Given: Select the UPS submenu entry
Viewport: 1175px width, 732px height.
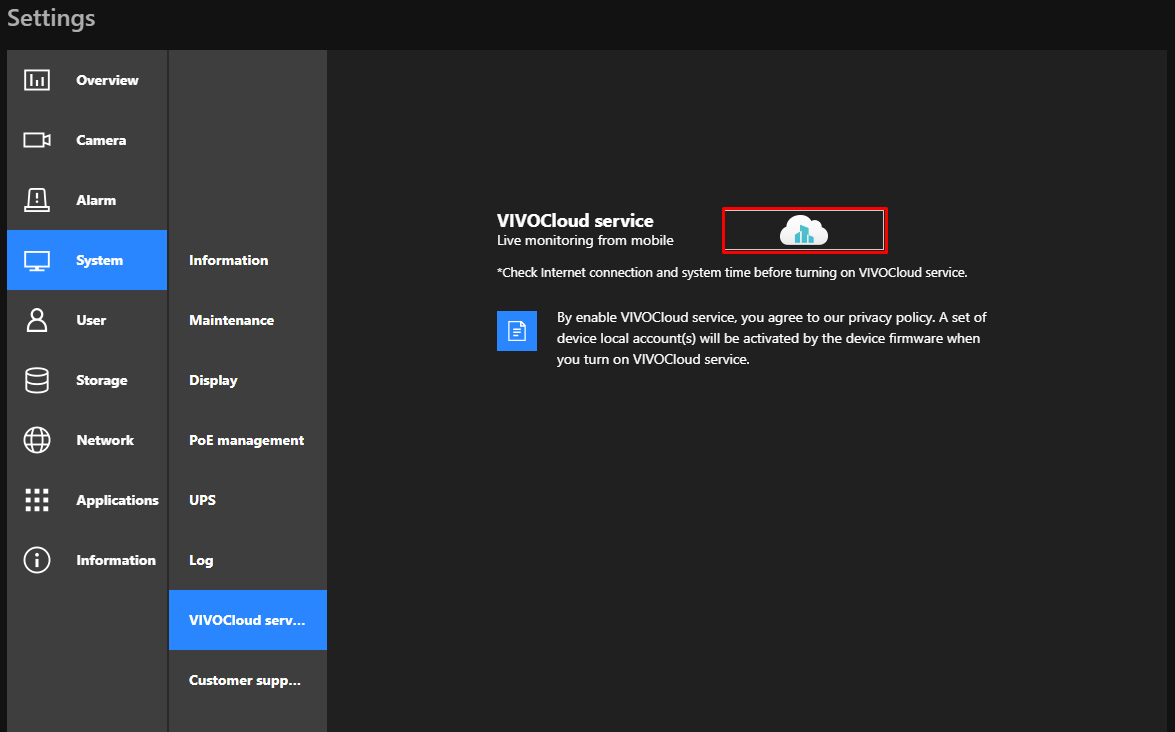Looking at the screenshot, I should pyautogui.click(x=202, y=500).
